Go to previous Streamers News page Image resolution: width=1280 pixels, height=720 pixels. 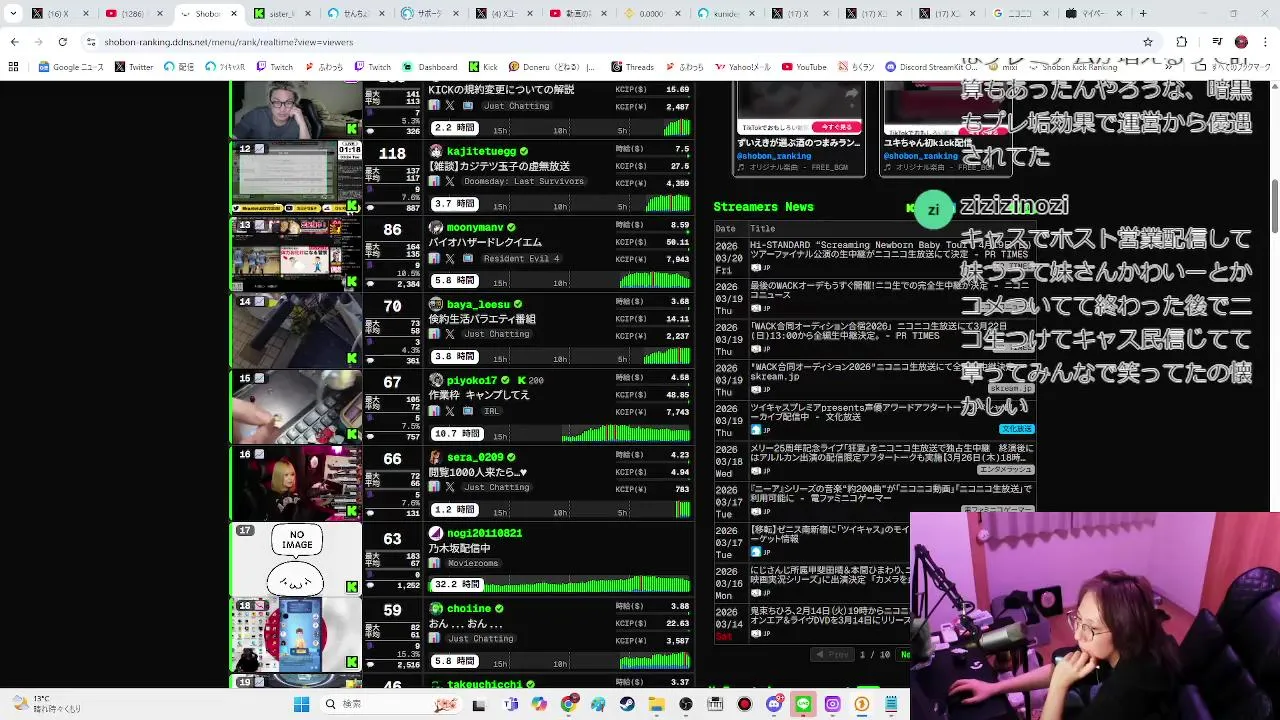click(832, 654)
